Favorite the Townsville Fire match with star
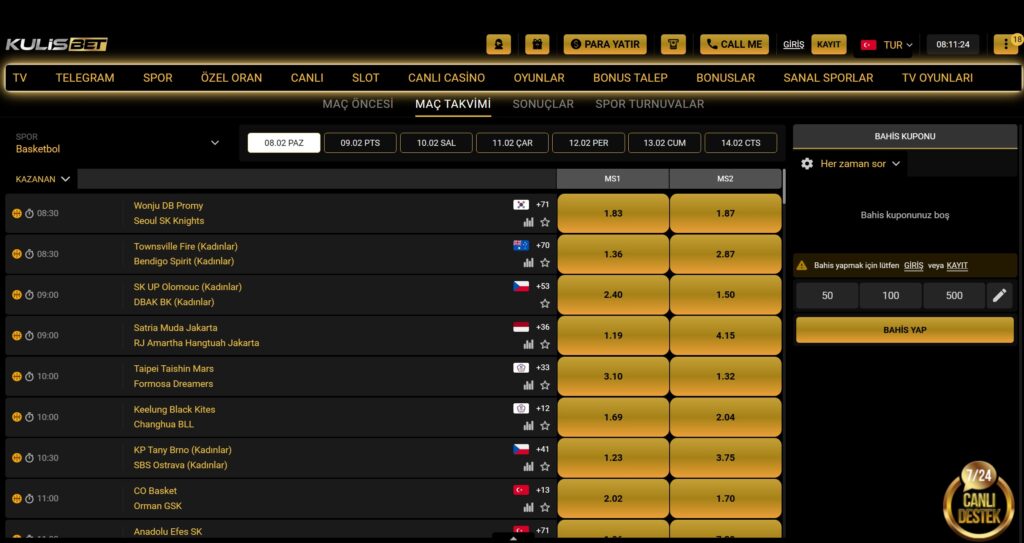The height and width of the screenshot is (543, 1024). tap(545, 262)
